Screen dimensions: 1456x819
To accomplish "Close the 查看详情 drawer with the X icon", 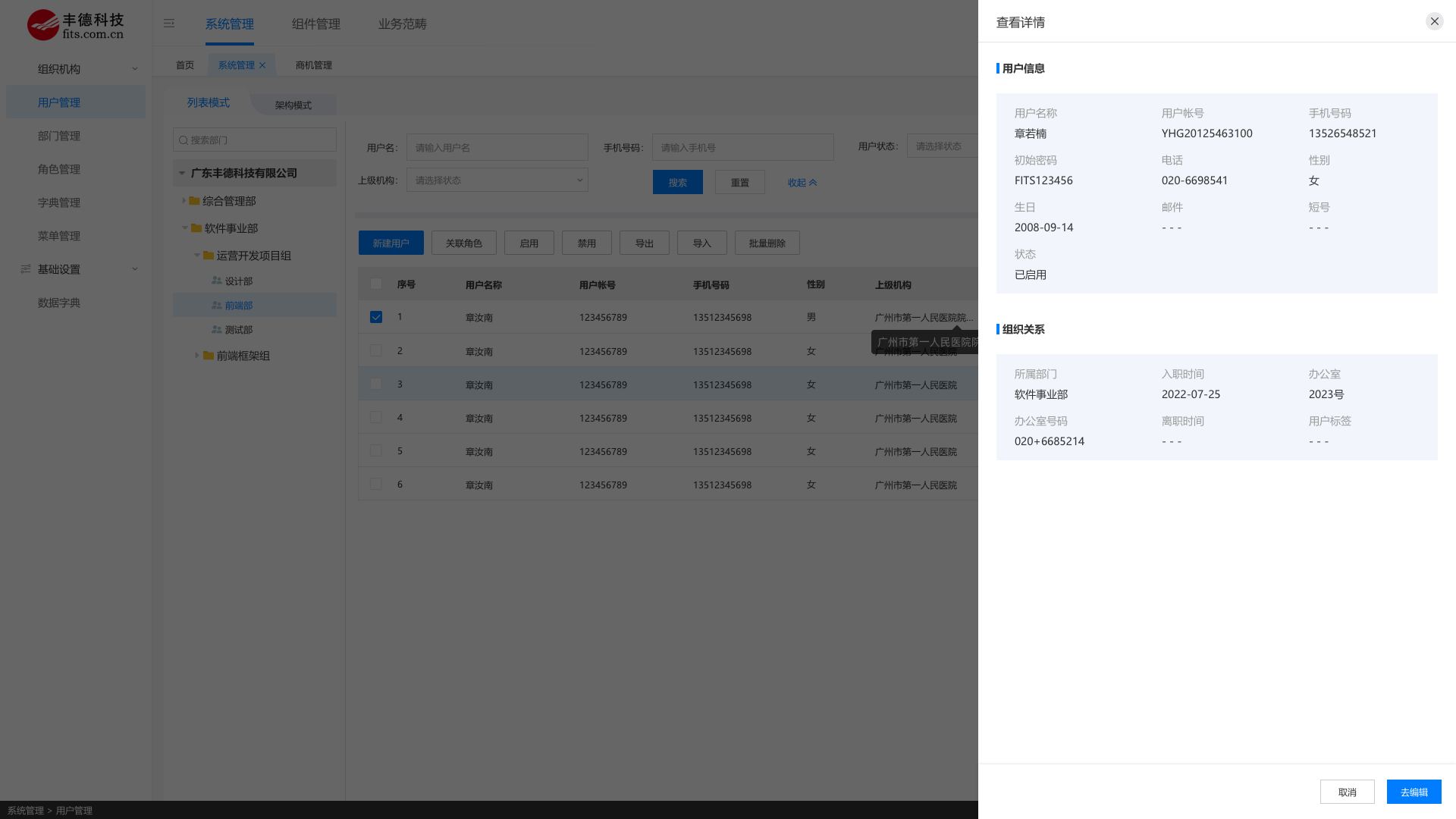I will click(x=1434, y=21).
